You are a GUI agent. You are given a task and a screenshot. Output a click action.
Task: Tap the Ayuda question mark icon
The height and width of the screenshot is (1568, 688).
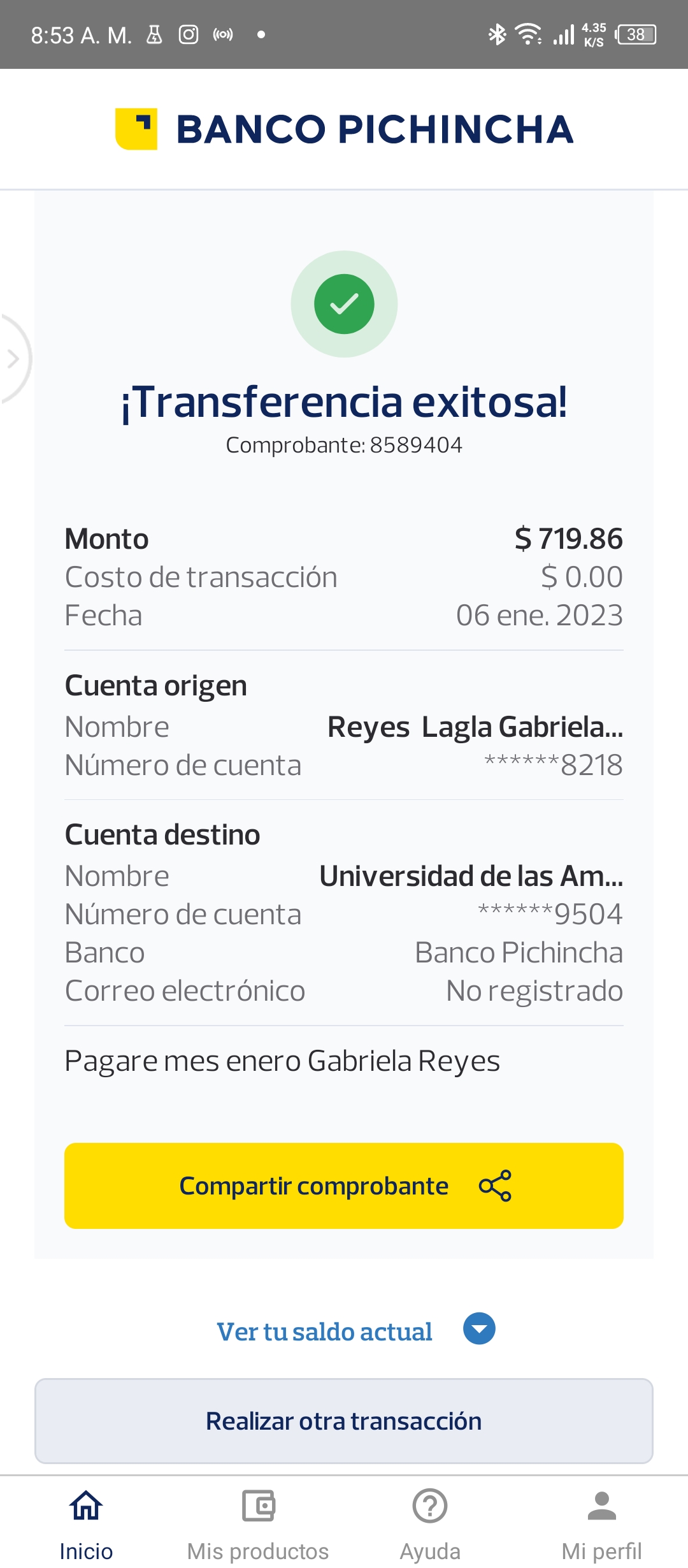click(x=430, y=1506)
